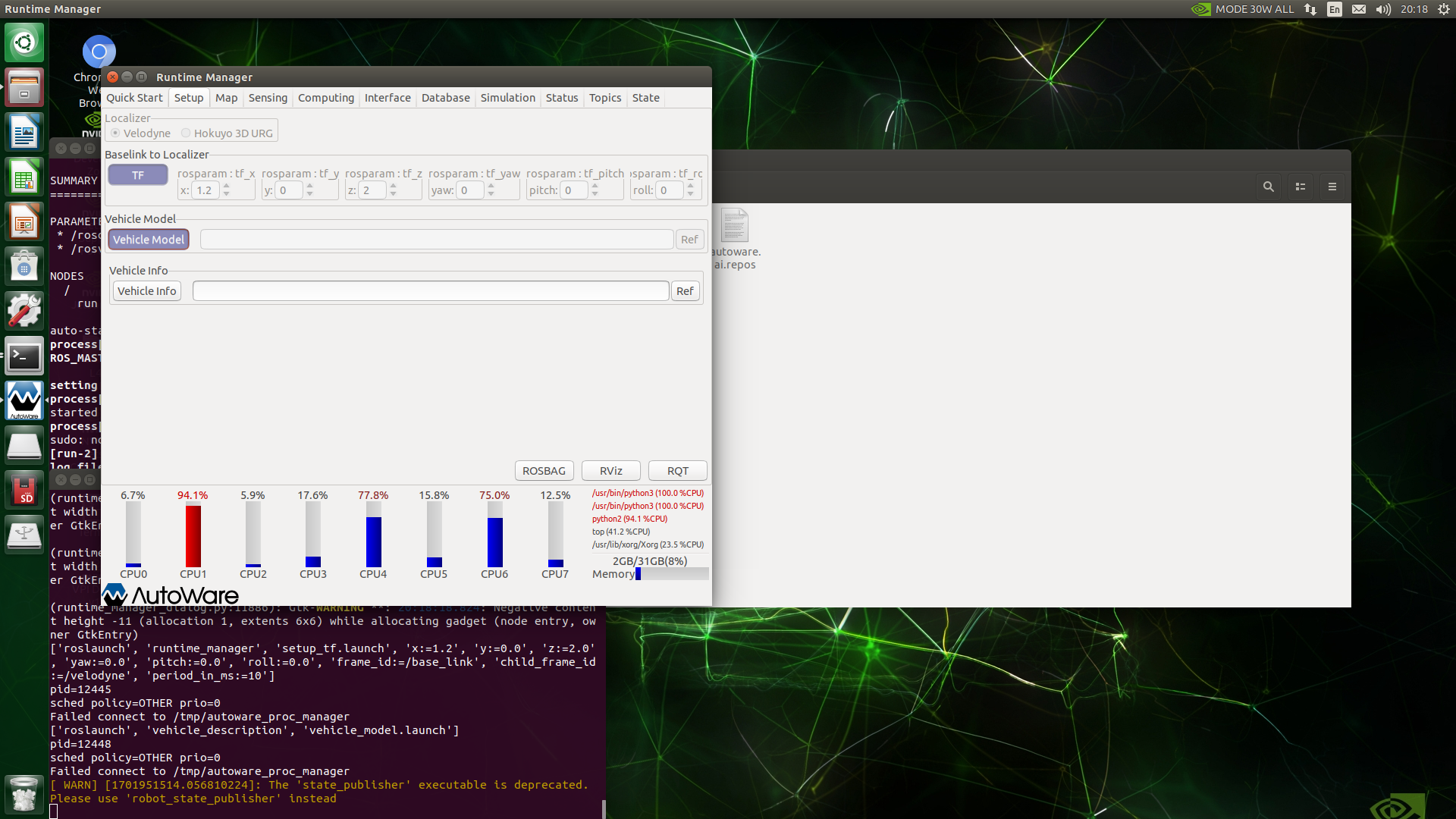Launch LibreOffice Impress from dock
The width and height of the screenshot is (1456, 819).
[x=24, y=222]
